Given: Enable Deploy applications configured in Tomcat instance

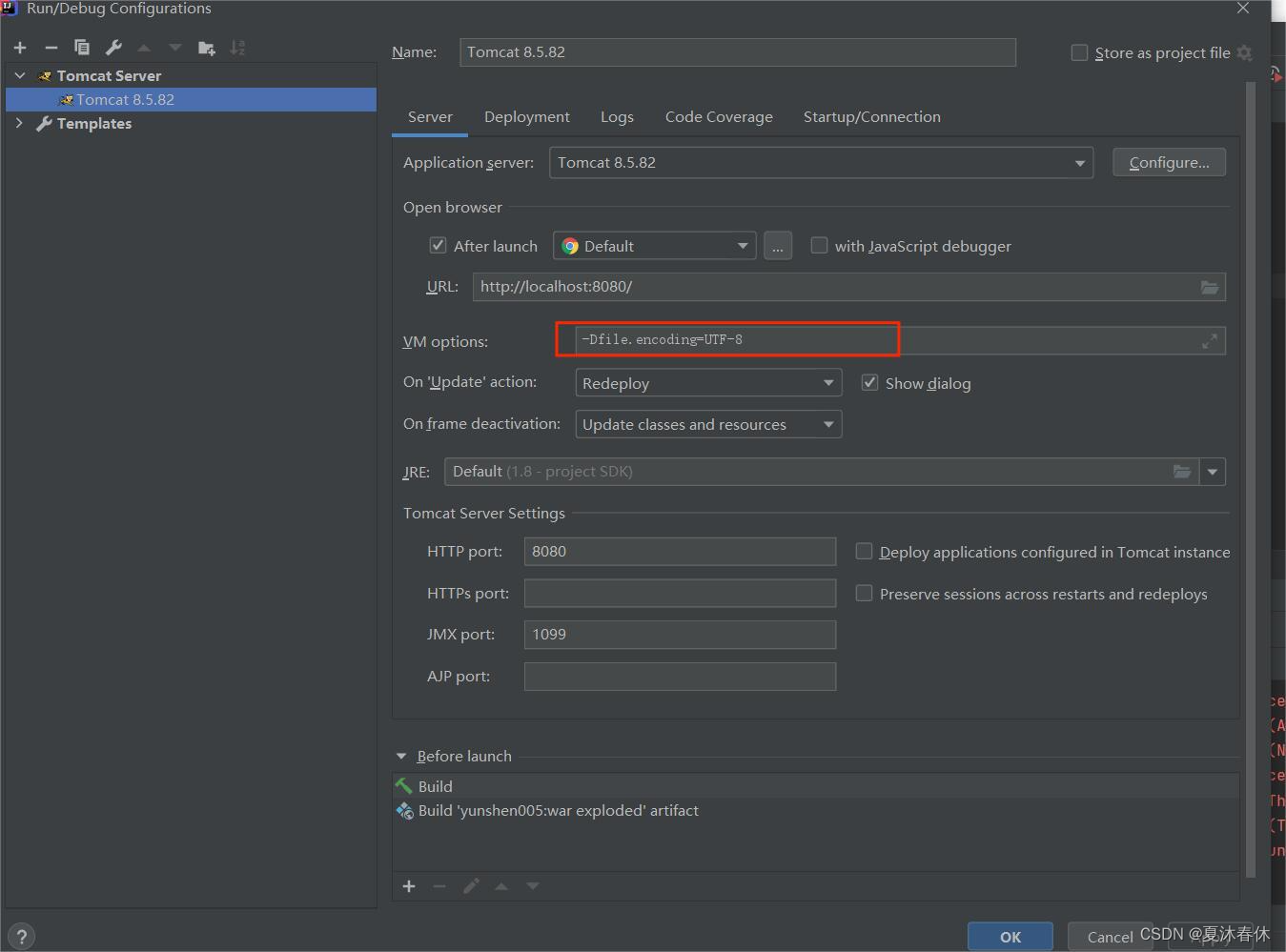Looking at the screenshot, I should pyautogui.click(x=864, y=551).
